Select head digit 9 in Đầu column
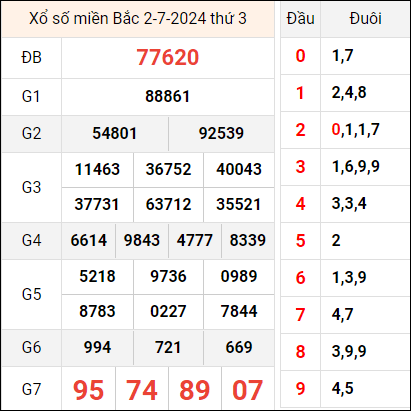 click(300, 389)
